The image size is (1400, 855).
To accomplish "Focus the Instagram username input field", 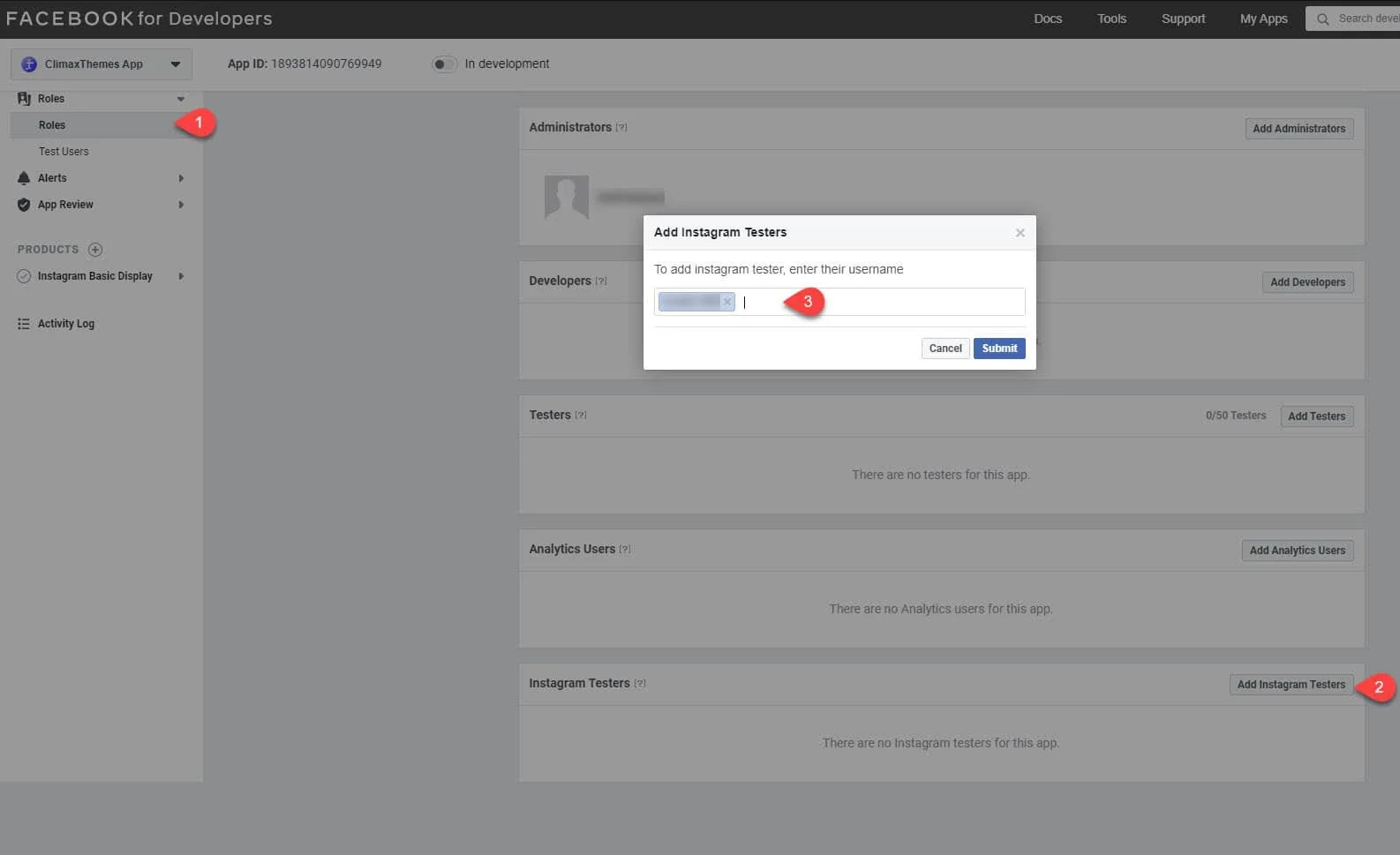I will click(x=839, y=302).
